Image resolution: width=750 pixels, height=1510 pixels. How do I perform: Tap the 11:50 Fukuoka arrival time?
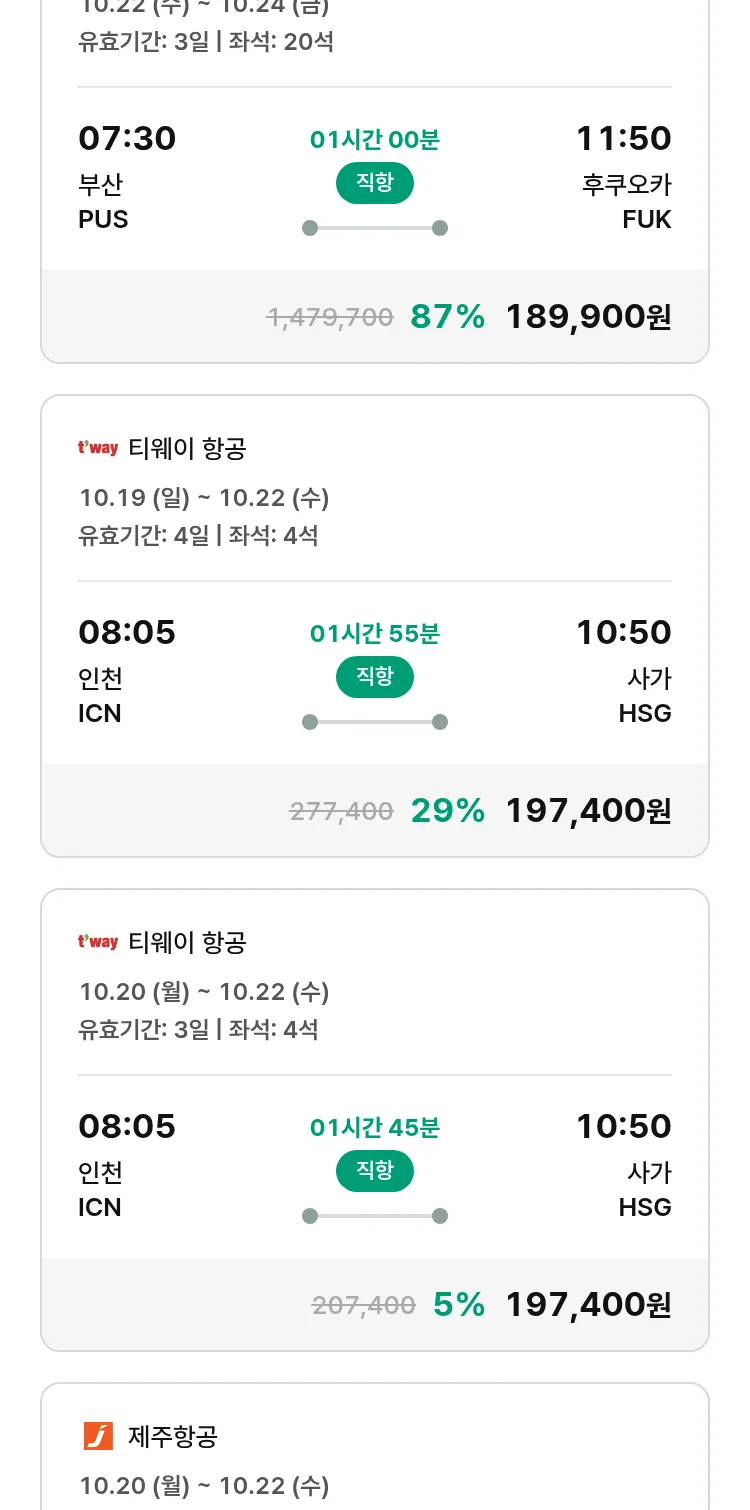point(623,138)
